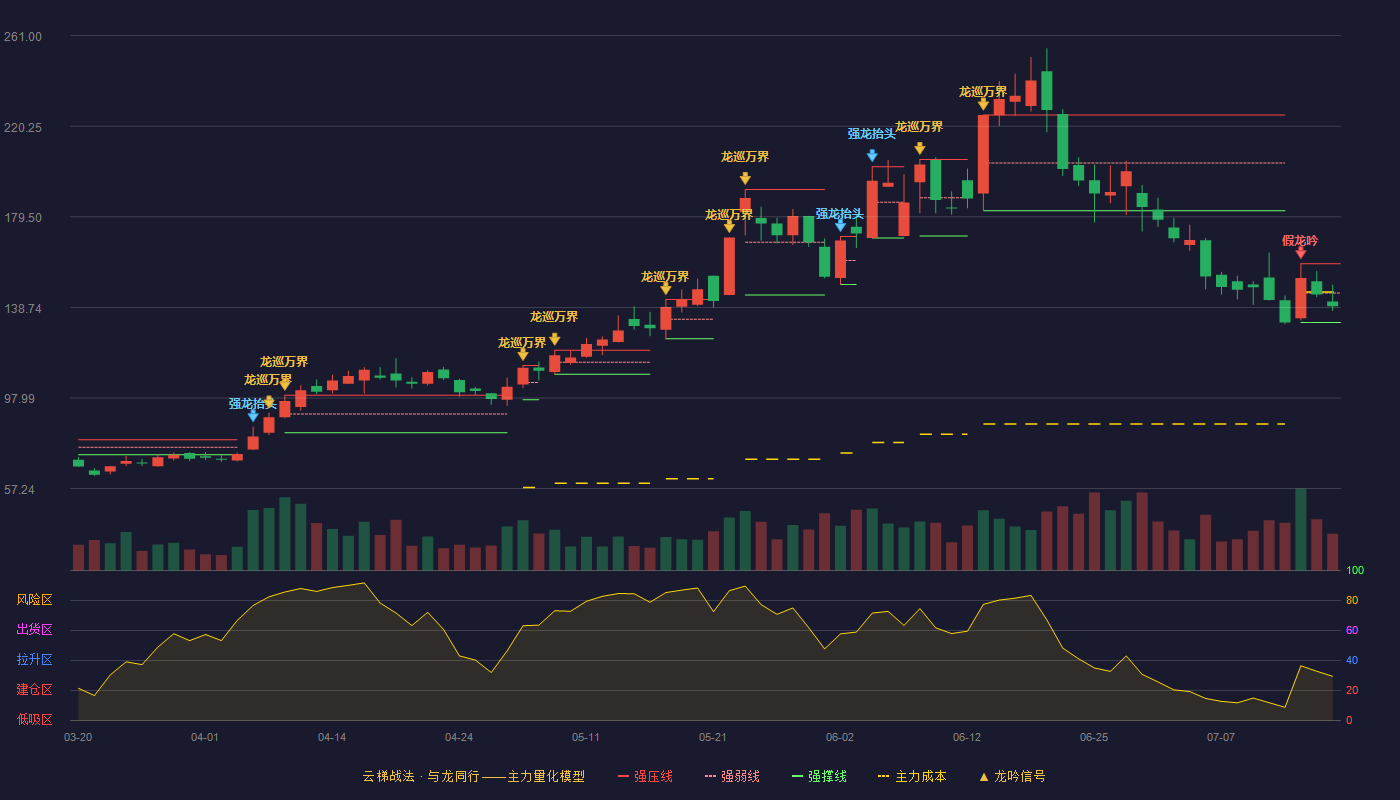
Task: Click the 05-11 date label
Action: [586, 737]
